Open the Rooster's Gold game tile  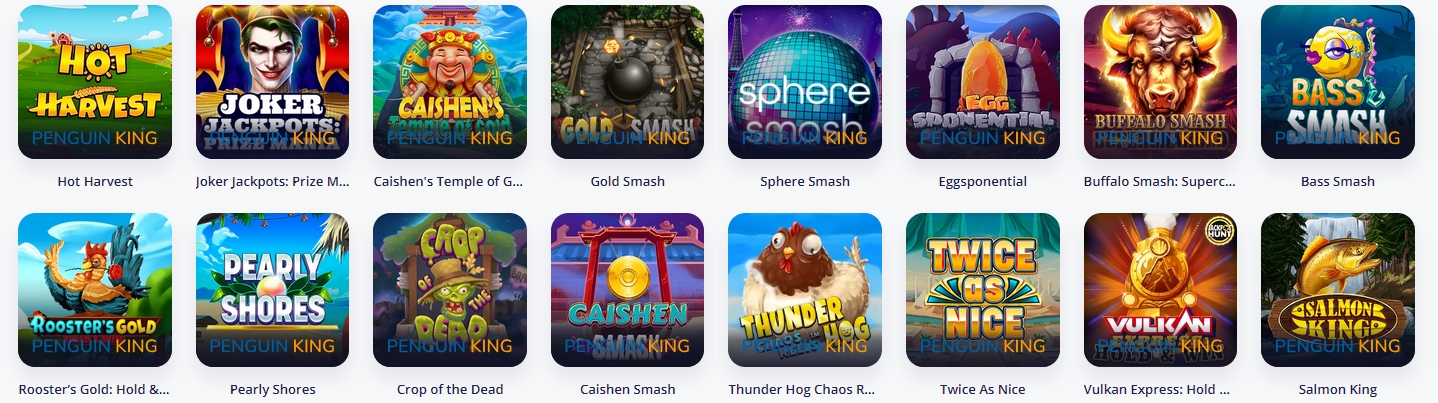tap(95, 290)
